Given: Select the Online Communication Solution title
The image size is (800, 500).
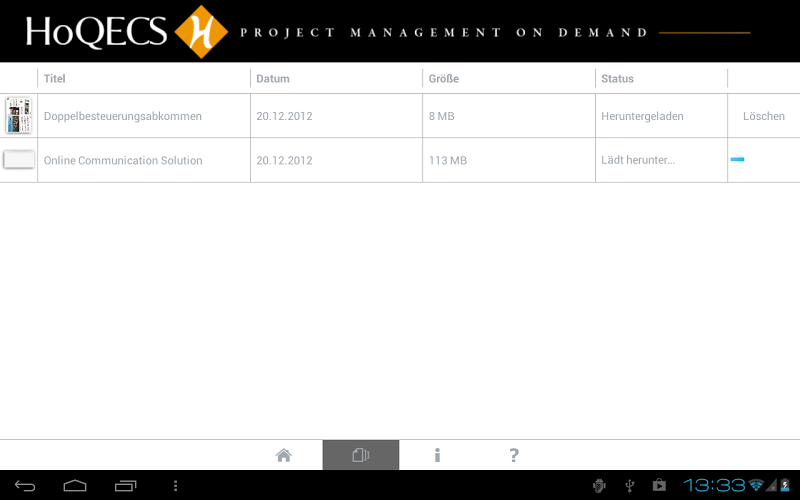Looking at the screenshot, I should coord(123,160).
